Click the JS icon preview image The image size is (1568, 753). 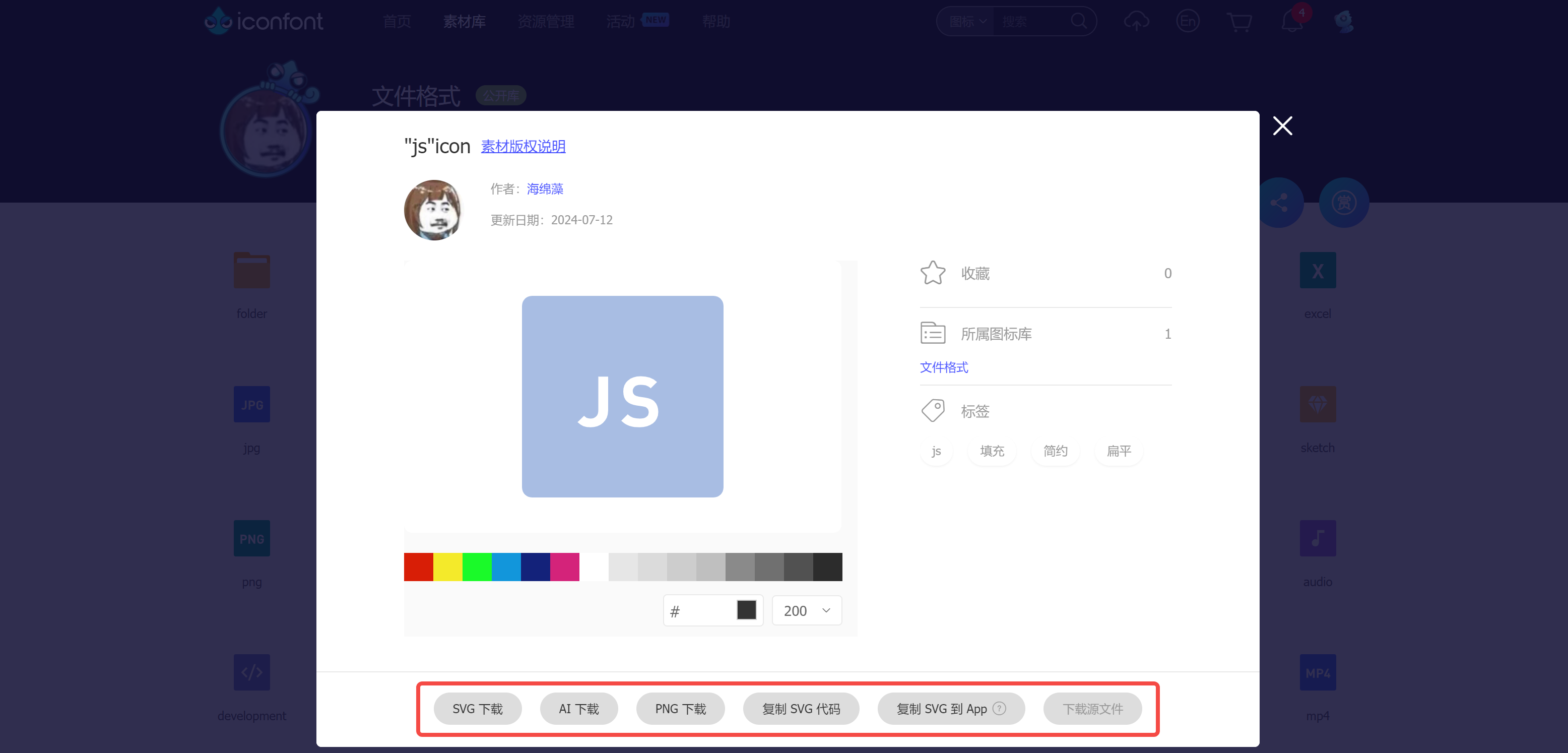(x=622, y=396)
